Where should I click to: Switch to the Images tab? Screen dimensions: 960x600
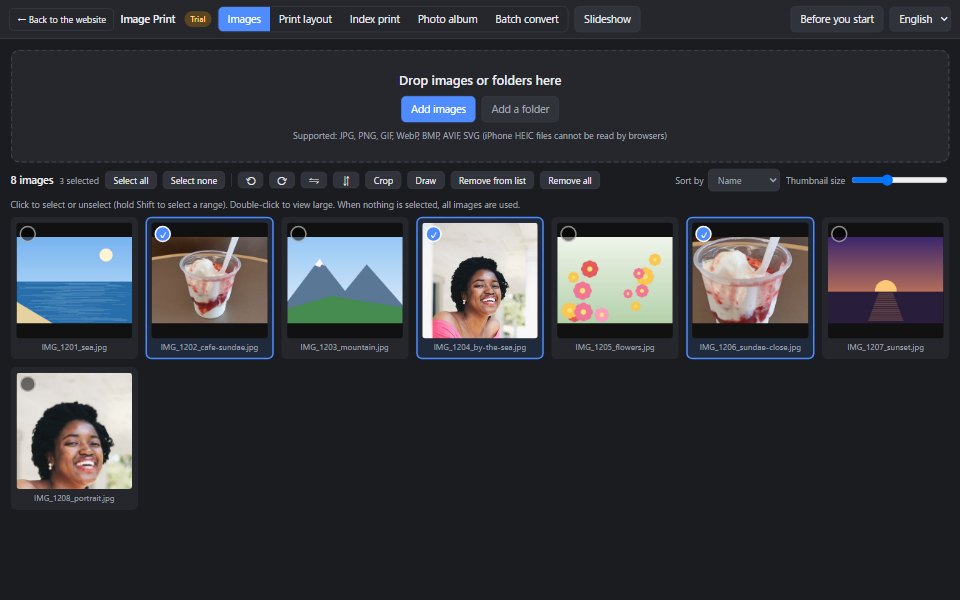point(244,19)
